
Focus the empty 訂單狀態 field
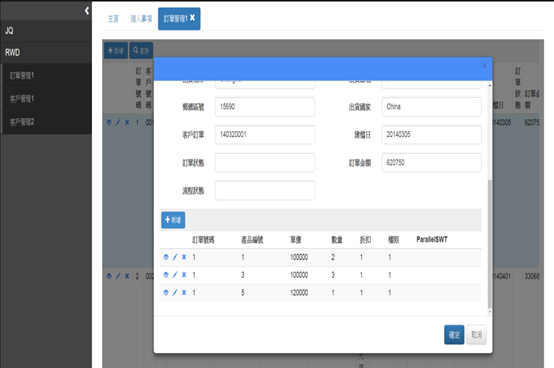[x=265, y=162]
